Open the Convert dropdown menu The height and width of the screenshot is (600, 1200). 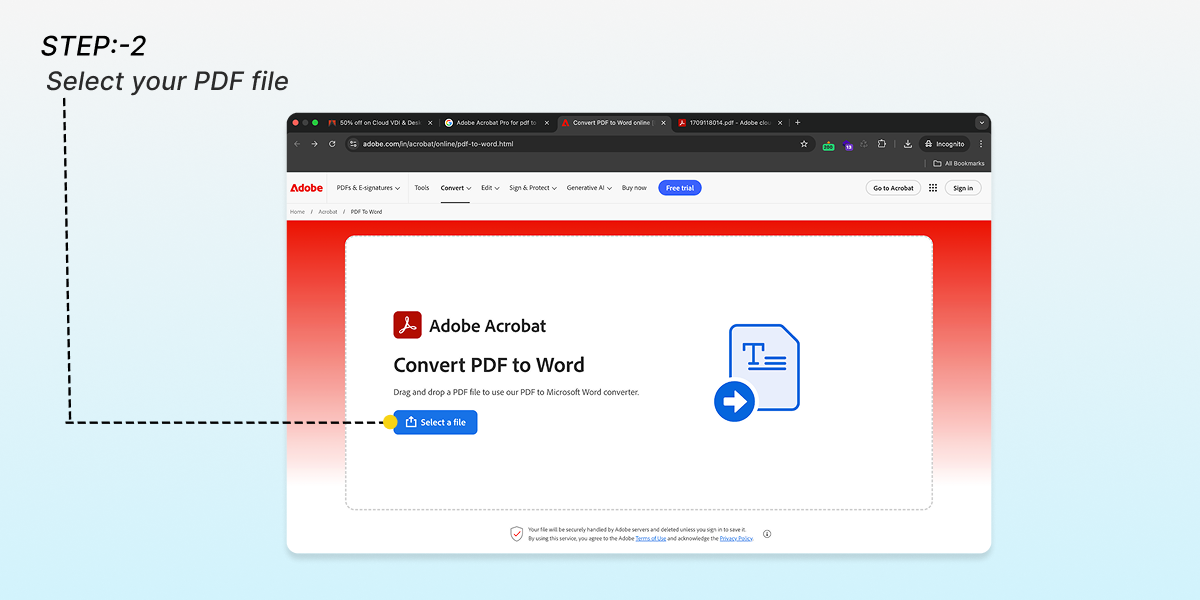click(x=455, y=187)
